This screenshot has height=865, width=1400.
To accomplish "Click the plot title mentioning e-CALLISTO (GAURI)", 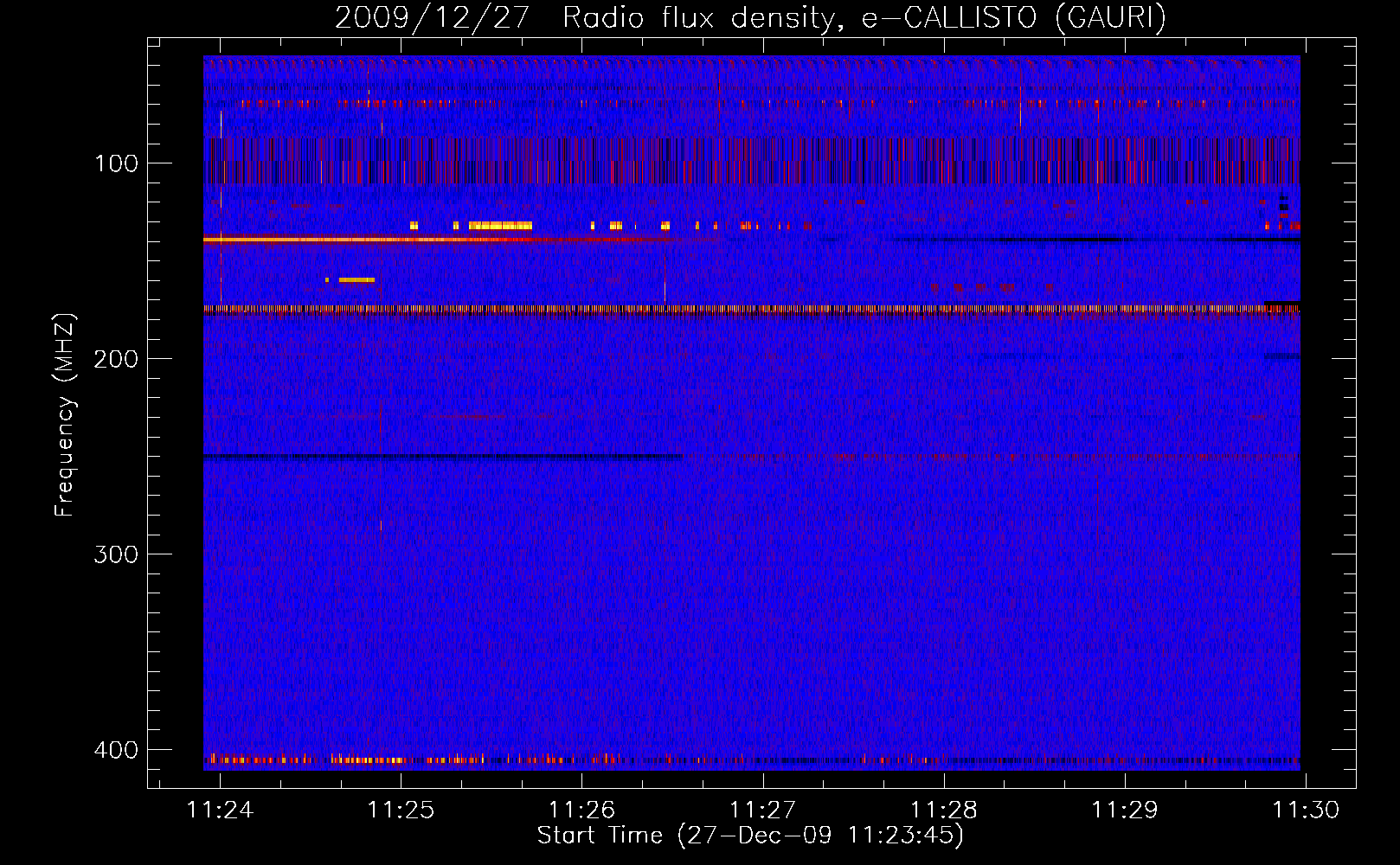I will tap(750, 17).
